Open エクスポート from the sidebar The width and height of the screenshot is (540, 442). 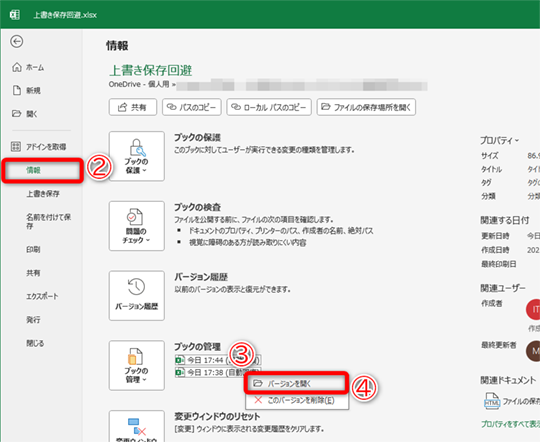(x=42, y=296)
